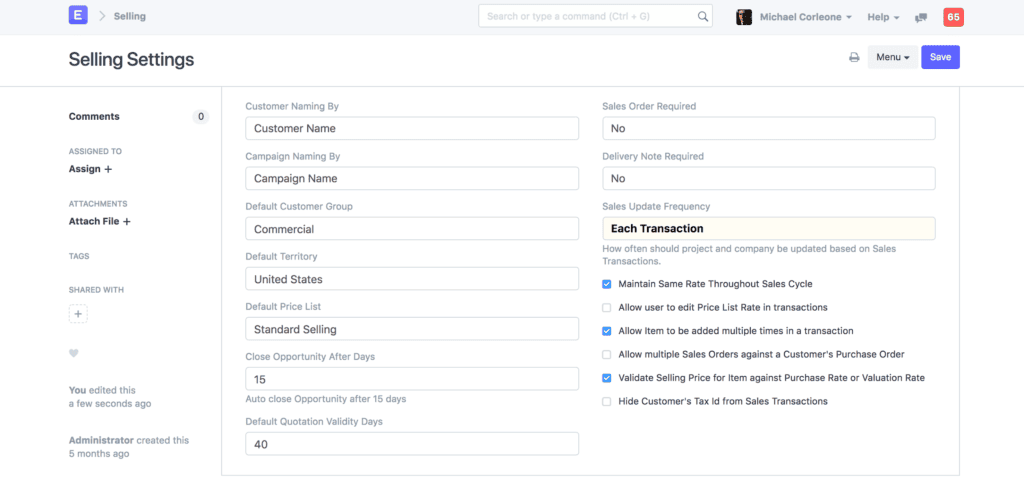Click the 'You edited this' text
The image size is (1024, 489).
tap(102, 390)
